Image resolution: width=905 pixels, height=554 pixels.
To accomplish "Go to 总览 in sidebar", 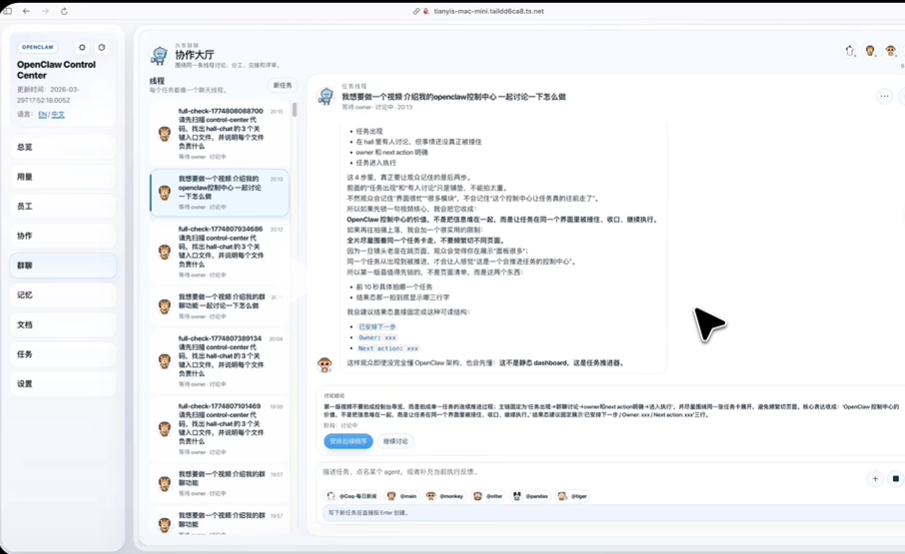I will click(x=63, y=147).
